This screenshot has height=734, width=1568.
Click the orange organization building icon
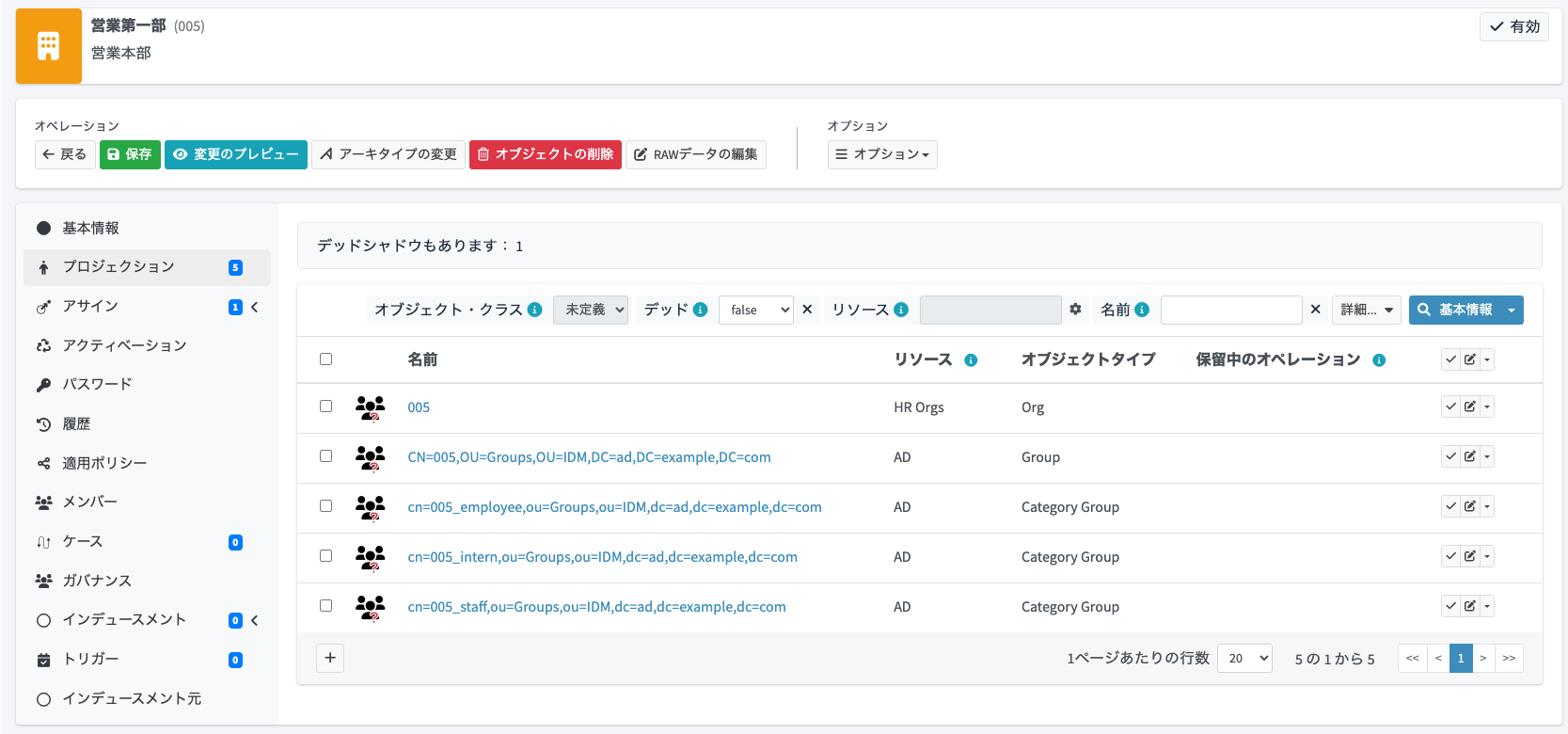[48, 46]
